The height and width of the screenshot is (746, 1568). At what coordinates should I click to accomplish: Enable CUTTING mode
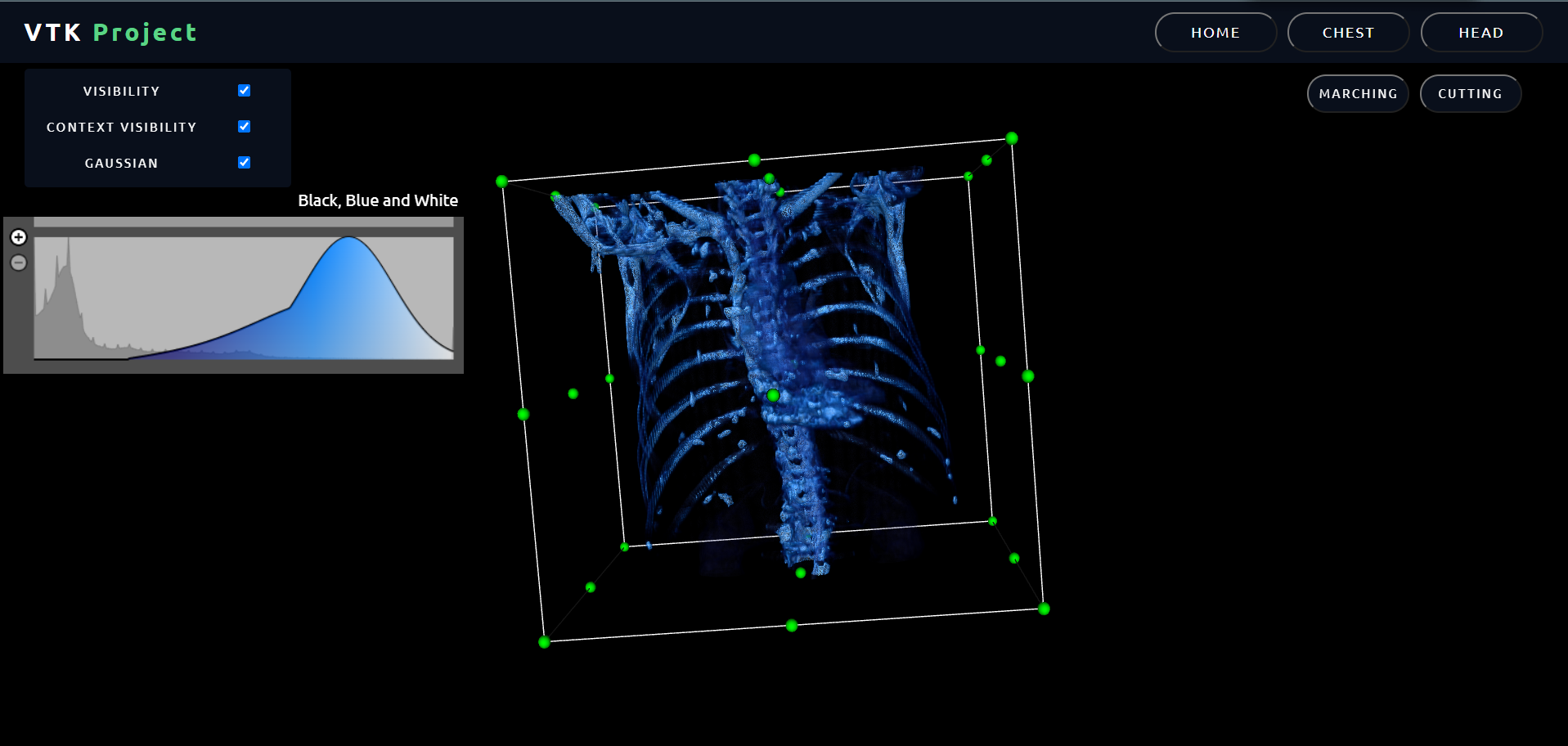1470,93
